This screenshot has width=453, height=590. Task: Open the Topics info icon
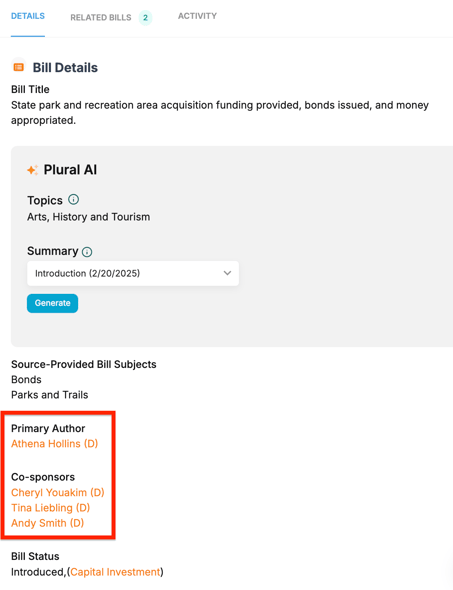[73, 199]
